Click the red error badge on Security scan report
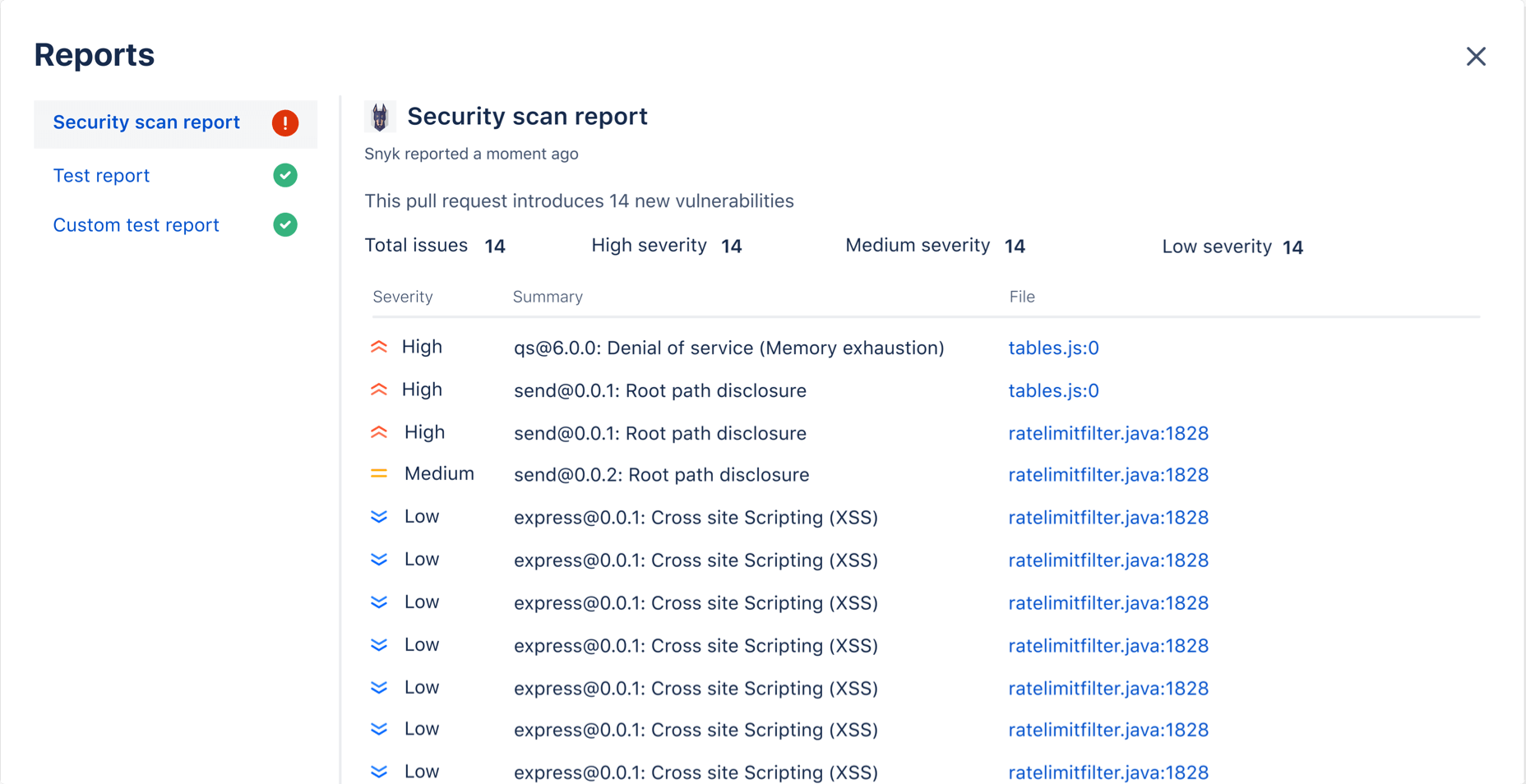Screen dimensions: 1526x784 pyautogui.click(x=284, y=122)
